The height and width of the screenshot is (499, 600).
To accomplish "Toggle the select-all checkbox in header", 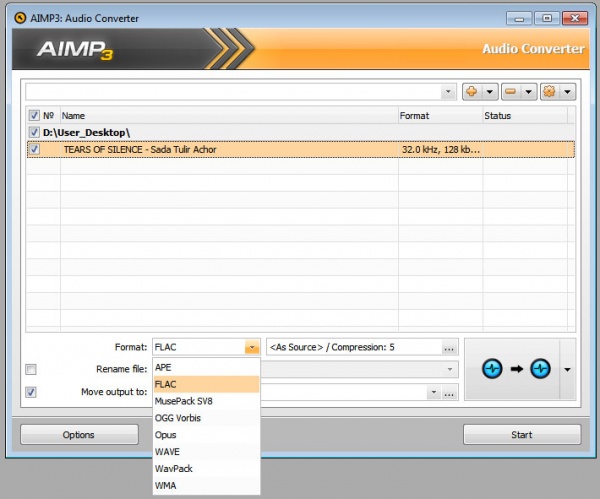I will (x=34, y=116).
